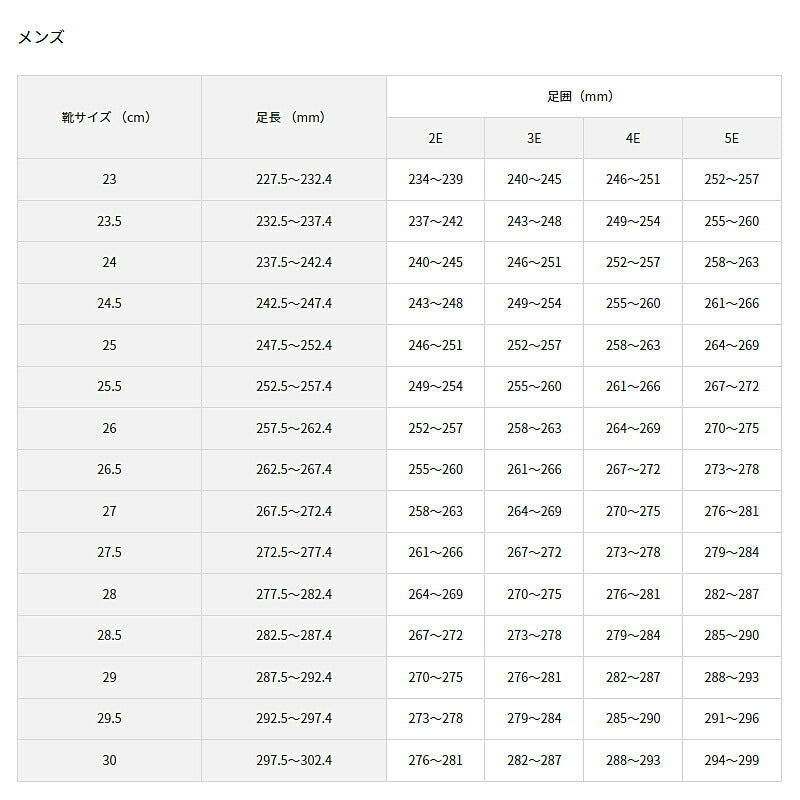Image resolution: width=800 pixels, height=800 pixels.
Task: Click foot length cell 277.5～282.4
Action: [293, 594]
